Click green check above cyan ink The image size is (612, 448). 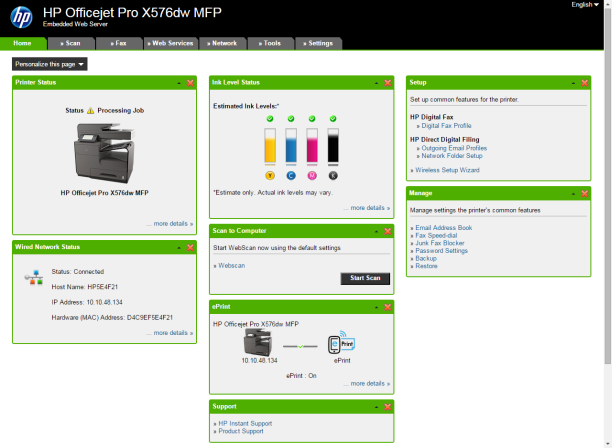click(x=291, y=119)
